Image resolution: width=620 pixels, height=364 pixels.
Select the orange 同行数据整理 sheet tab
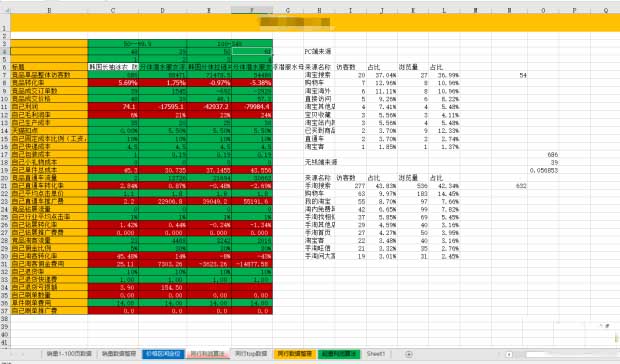point(294,354)
